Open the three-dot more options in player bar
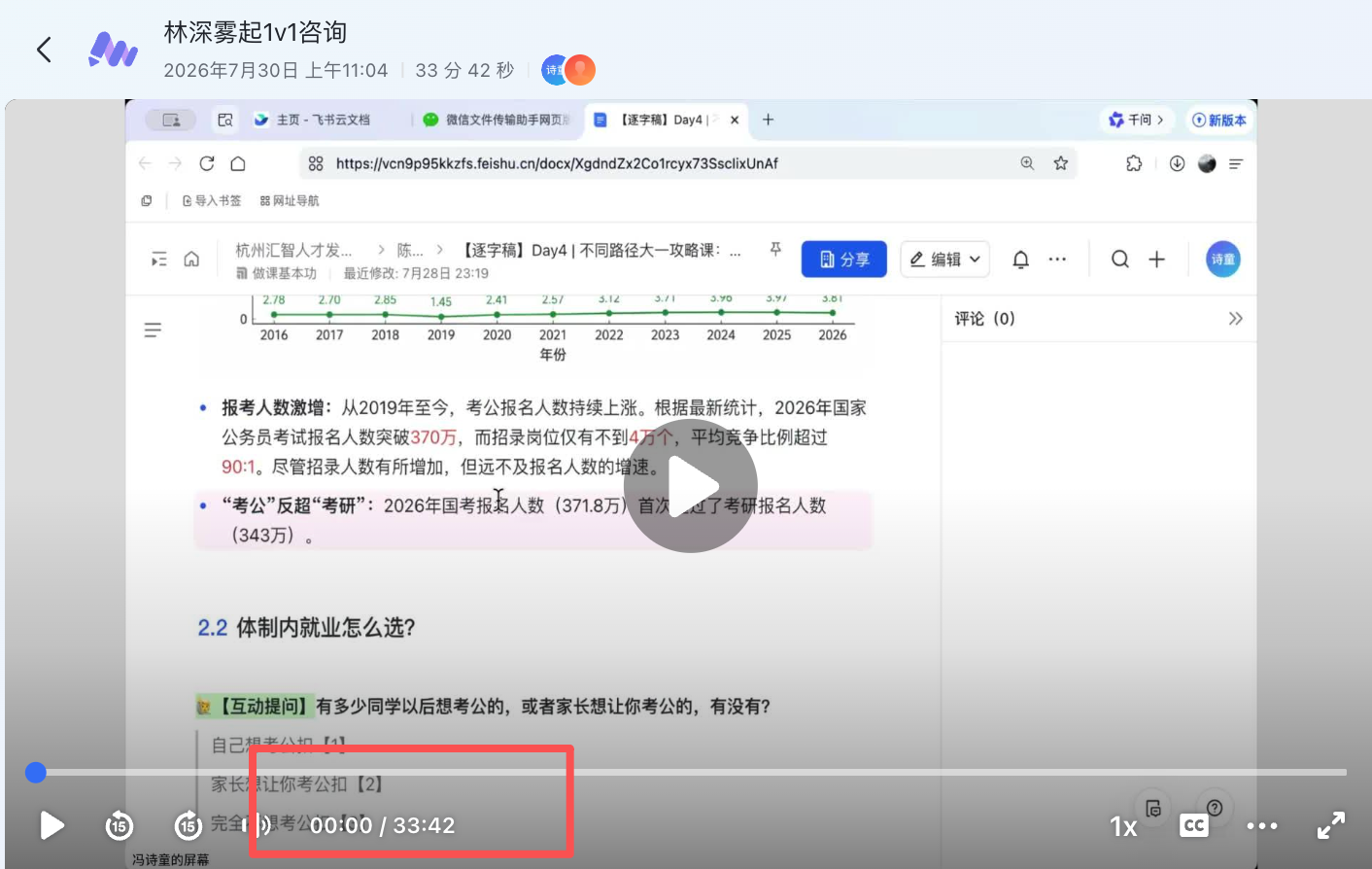The image size is (1372, 869). coord(1262,826)
